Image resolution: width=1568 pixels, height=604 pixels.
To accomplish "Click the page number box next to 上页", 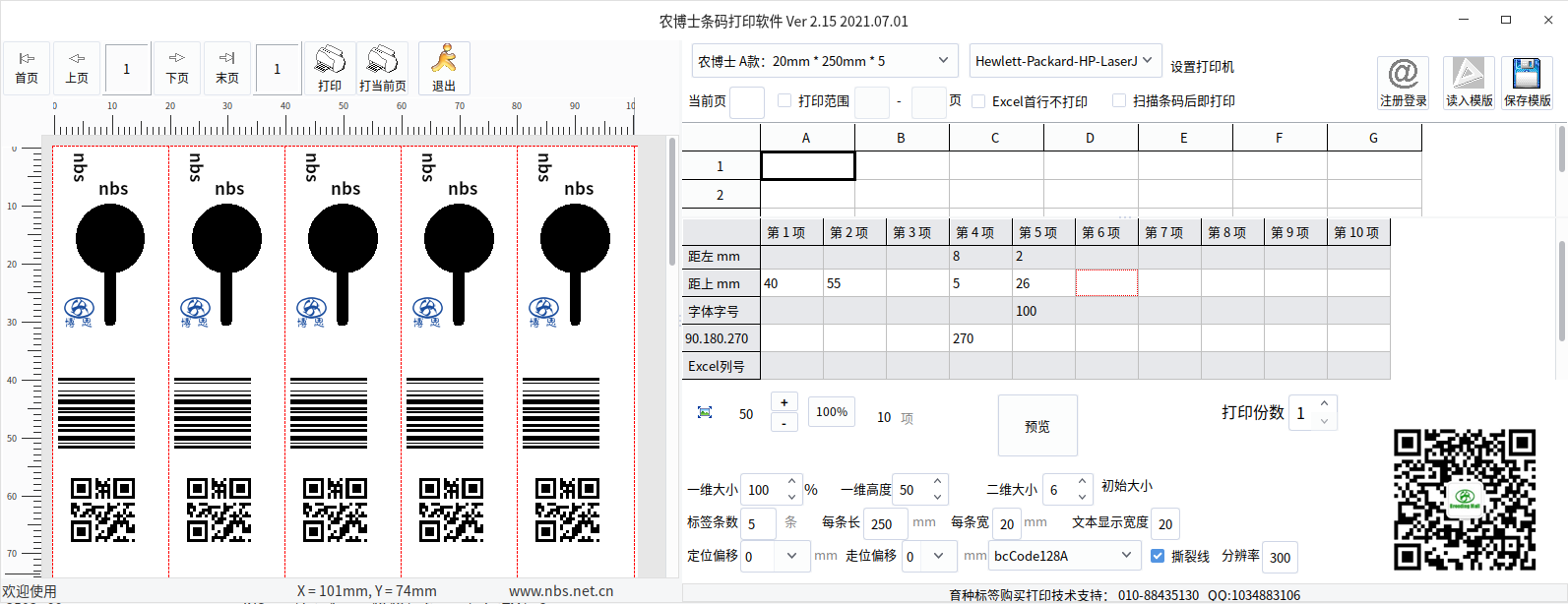I will tap(126, 69).
